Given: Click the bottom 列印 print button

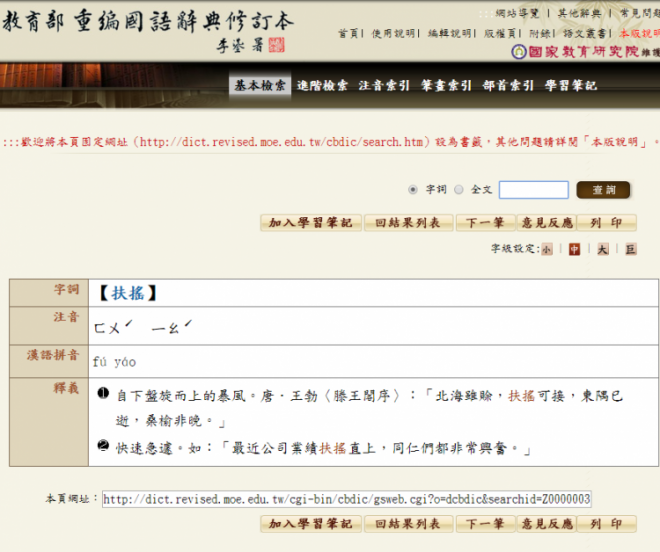Looking at the screenshot, I should point(607,524).
